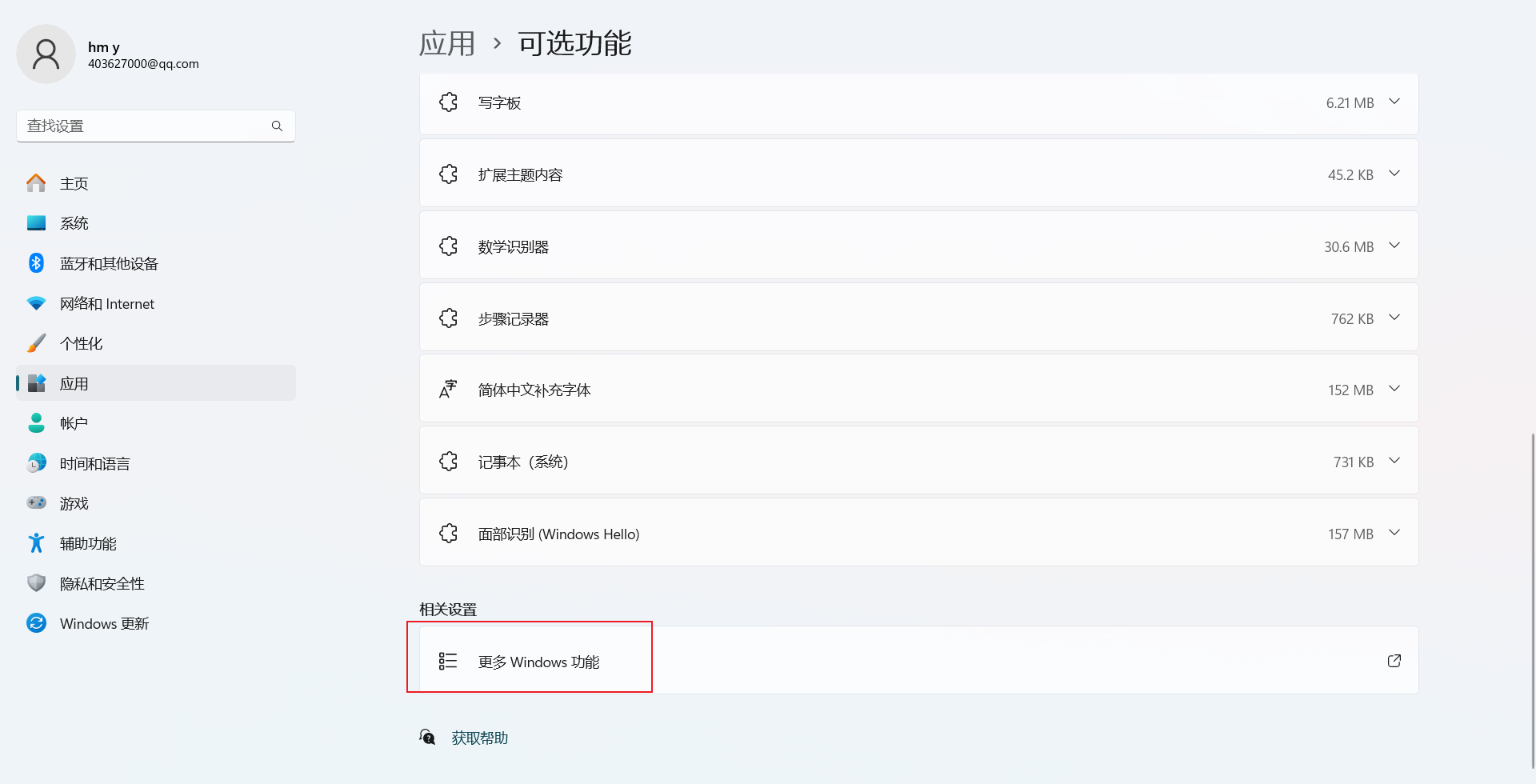
Task: Click the search magnifier icon
Action: pos(277,126)
